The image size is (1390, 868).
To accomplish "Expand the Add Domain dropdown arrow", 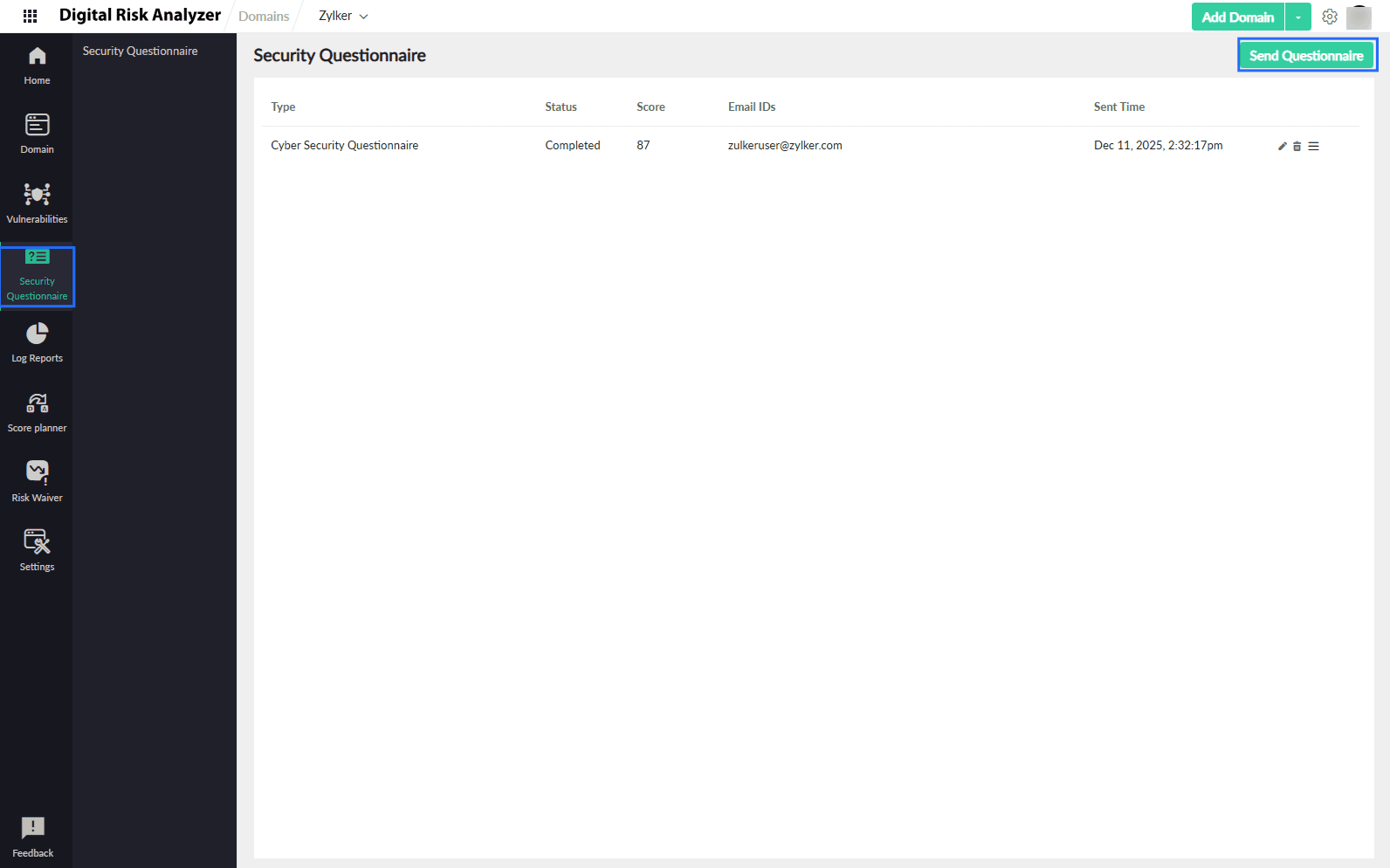I will 1298,17.
